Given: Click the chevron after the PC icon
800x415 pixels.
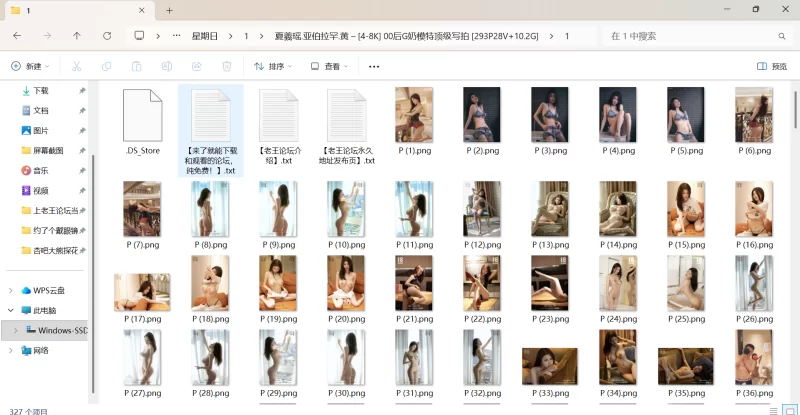Looking at the screenshot, I should point(158,36).
